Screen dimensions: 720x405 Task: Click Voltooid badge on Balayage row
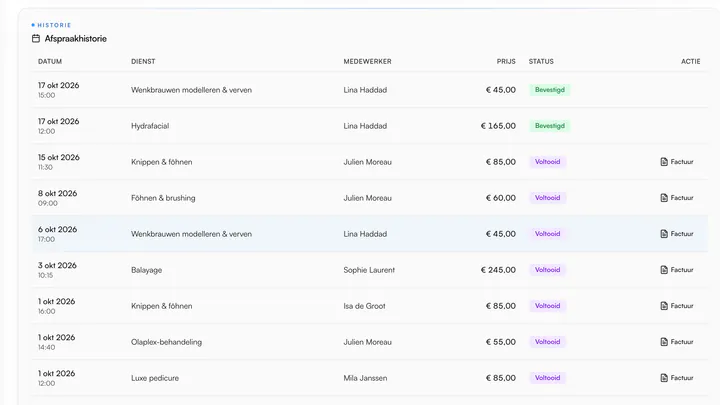pos(547,270)
